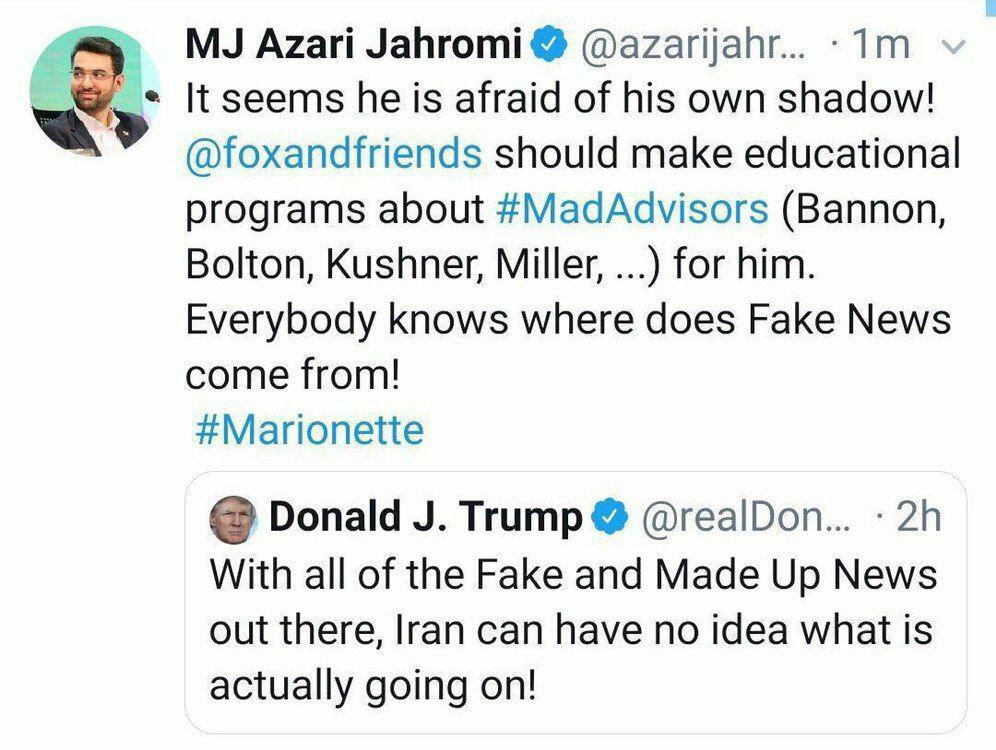
Task: Click 'afraid of his own shadow' tweet line
Action: (560, 99)
